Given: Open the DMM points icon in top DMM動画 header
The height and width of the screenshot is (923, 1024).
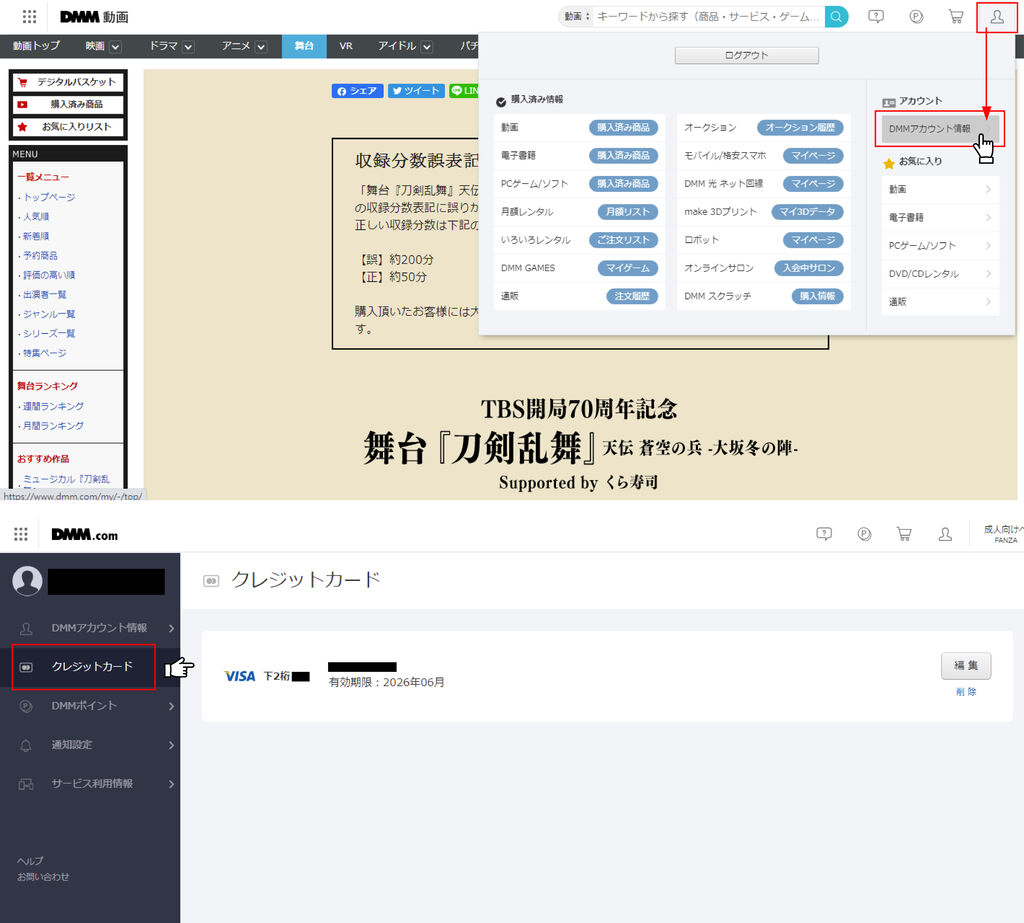Looking at the screenshot, I should pos(916,16).
